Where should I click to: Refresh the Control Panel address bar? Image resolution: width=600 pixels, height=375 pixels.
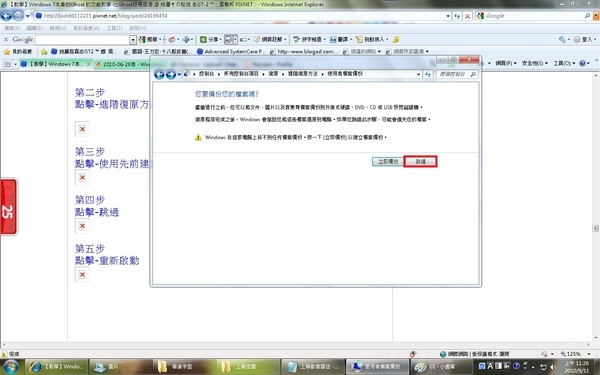point(427,74)
